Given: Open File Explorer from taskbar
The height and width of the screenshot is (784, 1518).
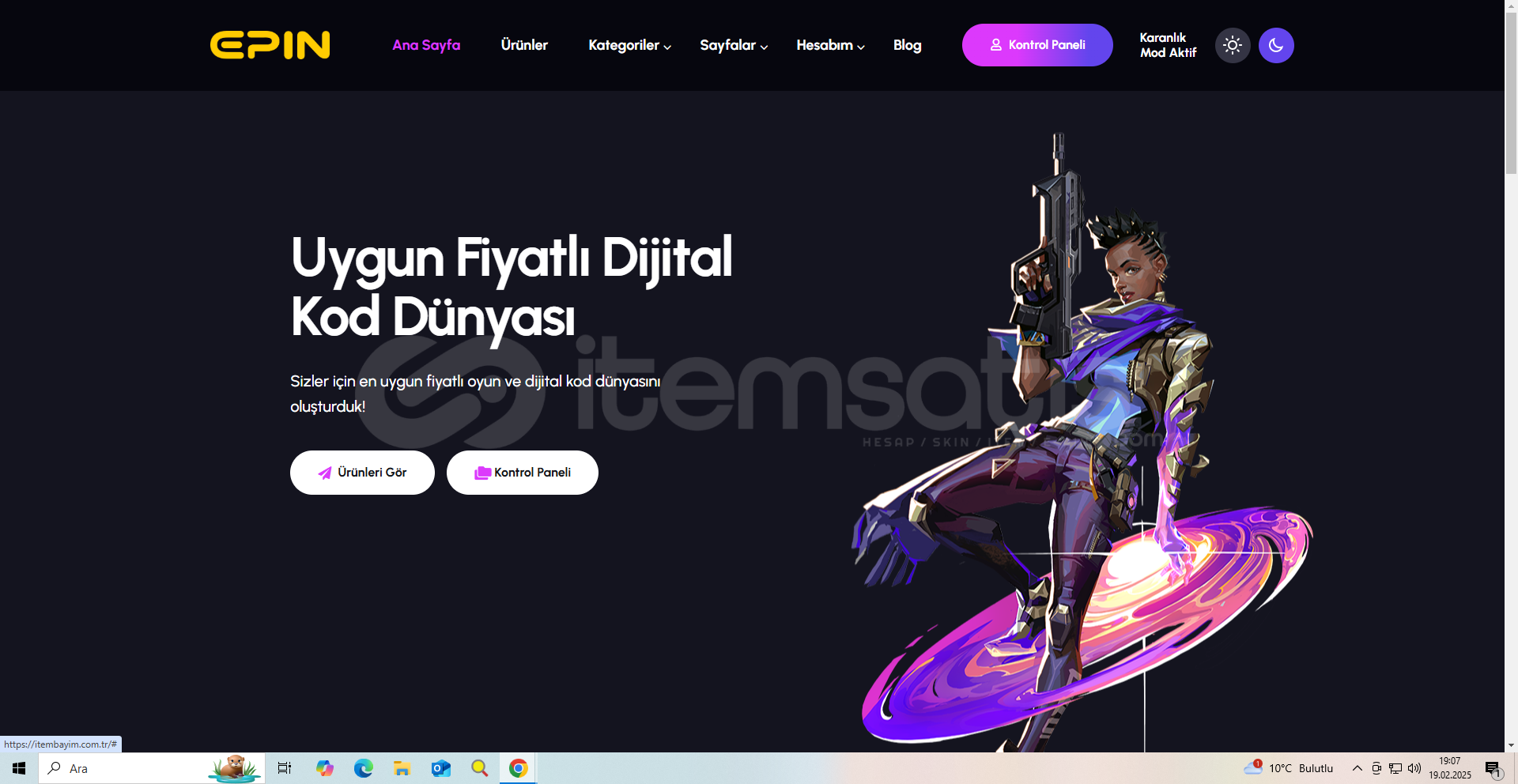Looking at the screenshot, I should tap(402, 768).
